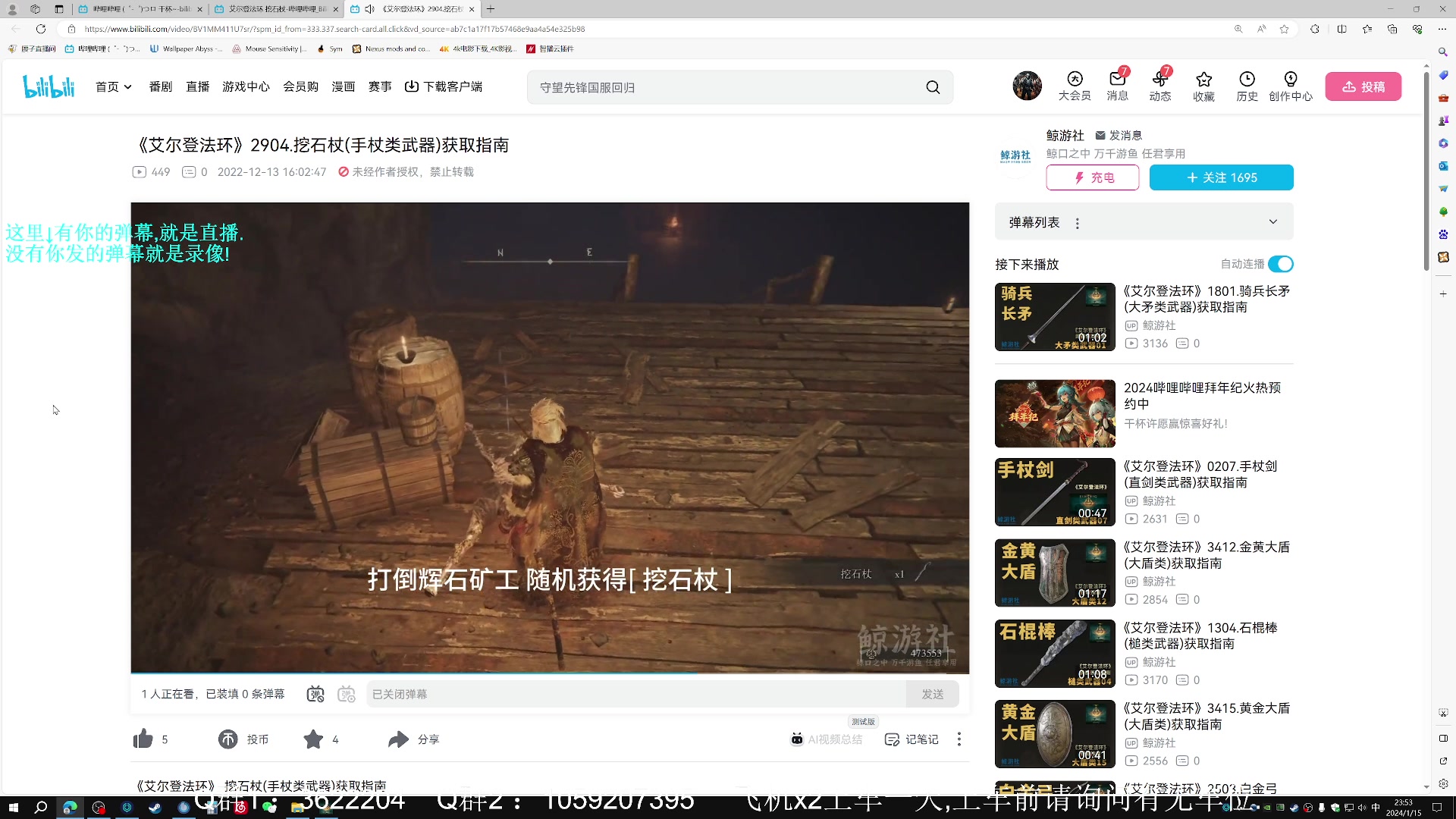Image resolution: width=1456 pixels, height=819 pixels.
Task: Click the 鲸游社 channel avatar
Action: [x=1015, y=156]
